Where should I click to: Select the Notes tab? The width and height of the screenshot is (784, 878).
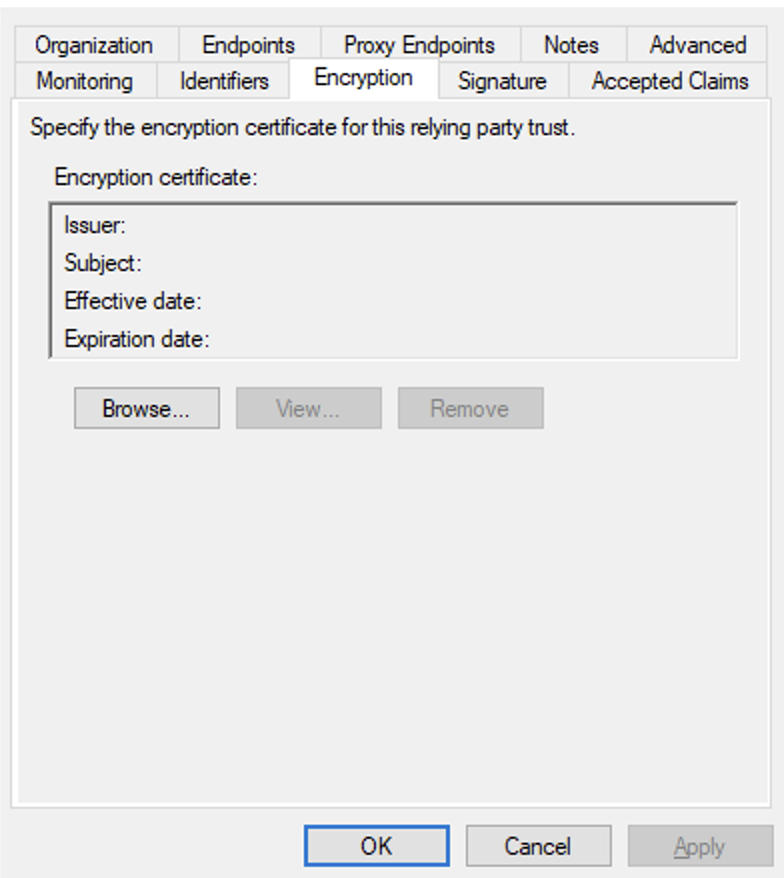click(x=571, y=45)
